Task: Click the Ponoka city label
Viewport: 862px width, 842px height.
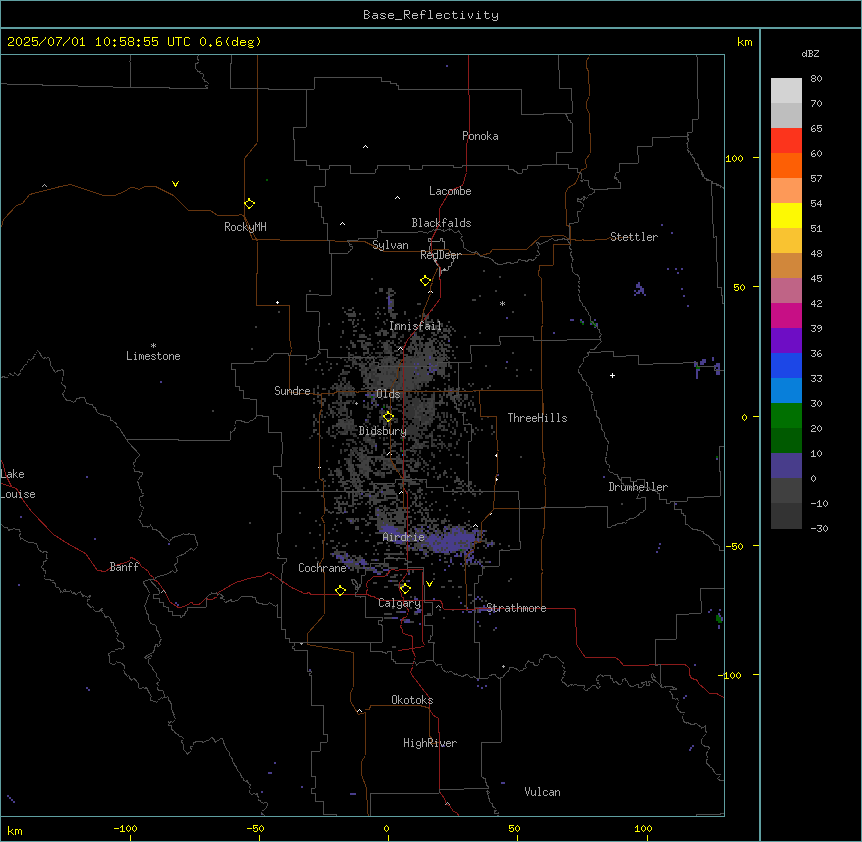Action: [x=480, y=136]
